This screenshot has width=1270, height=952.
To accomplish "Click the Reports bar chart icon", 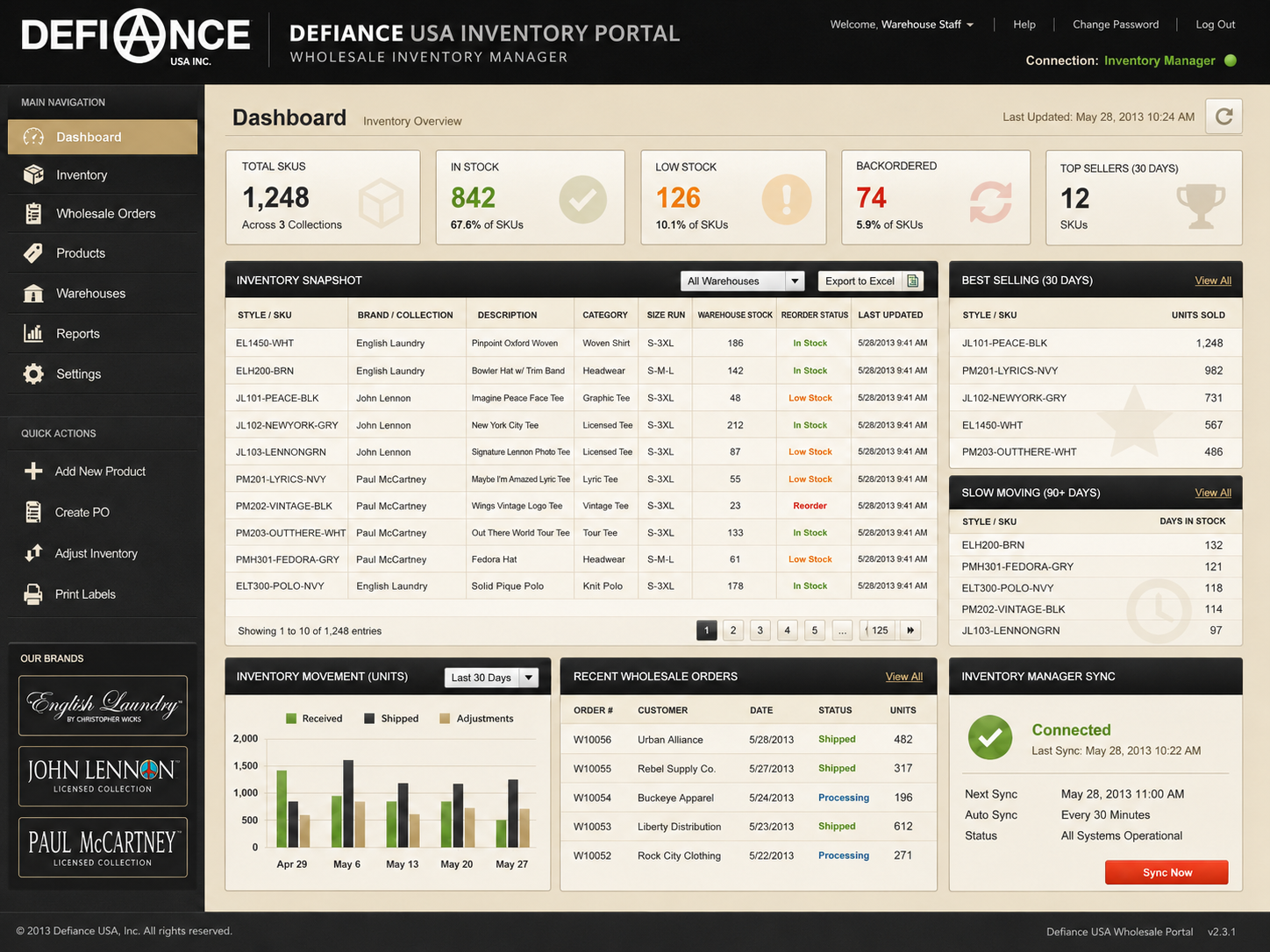I will (x=33, y=333).
